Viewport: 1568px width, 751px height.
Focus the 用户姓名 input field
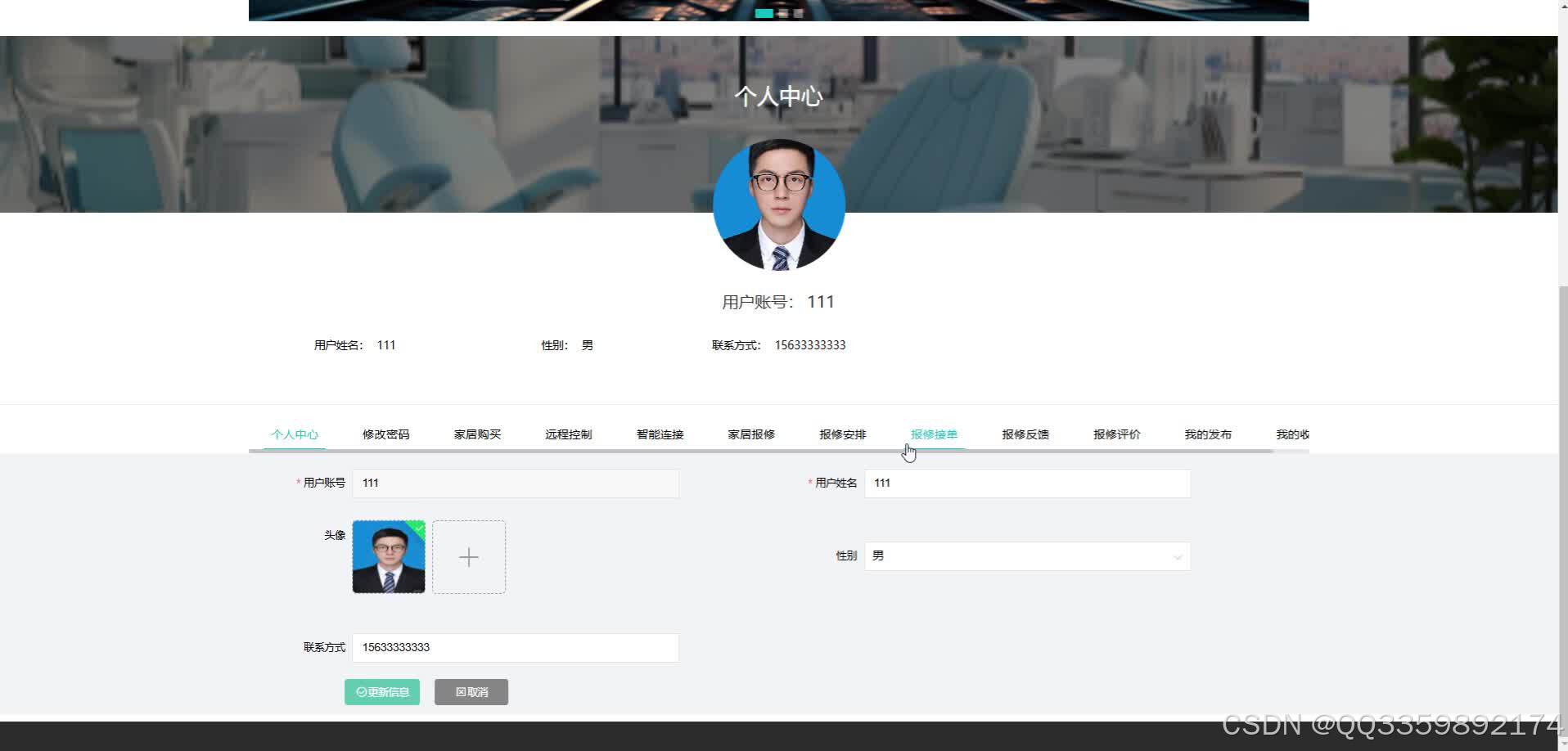click(1027, 483)
